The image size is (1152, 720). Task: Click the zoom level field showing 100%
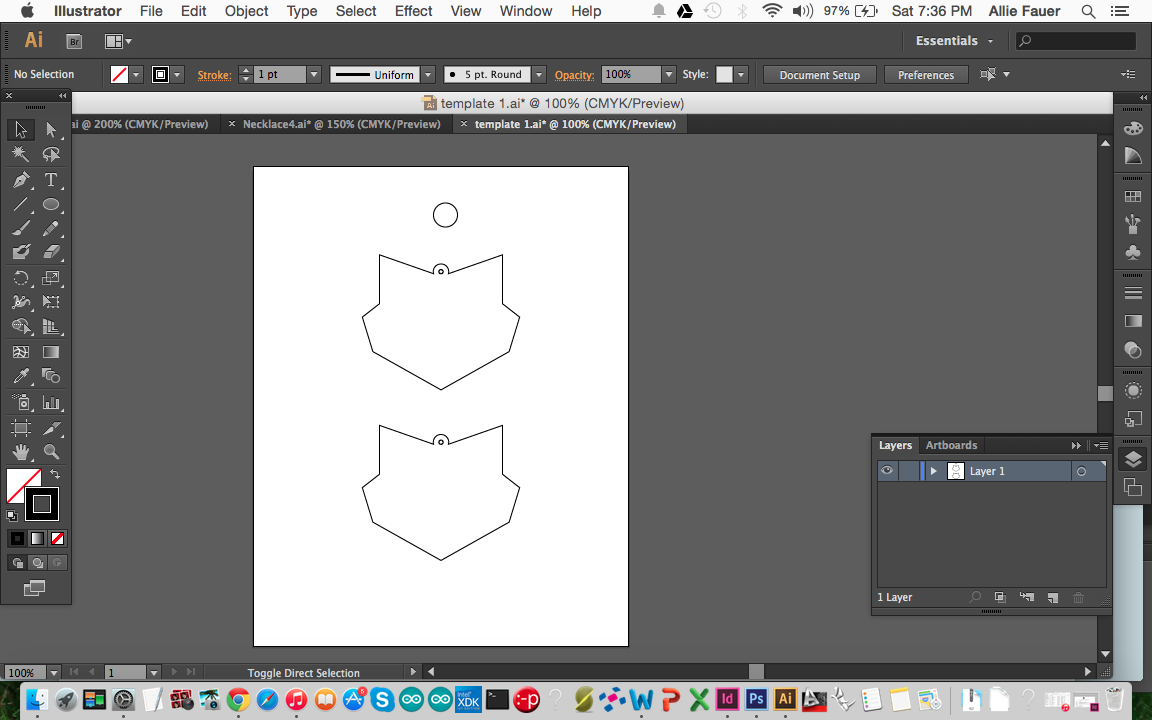pyautogui.click(x=22, y=672)
